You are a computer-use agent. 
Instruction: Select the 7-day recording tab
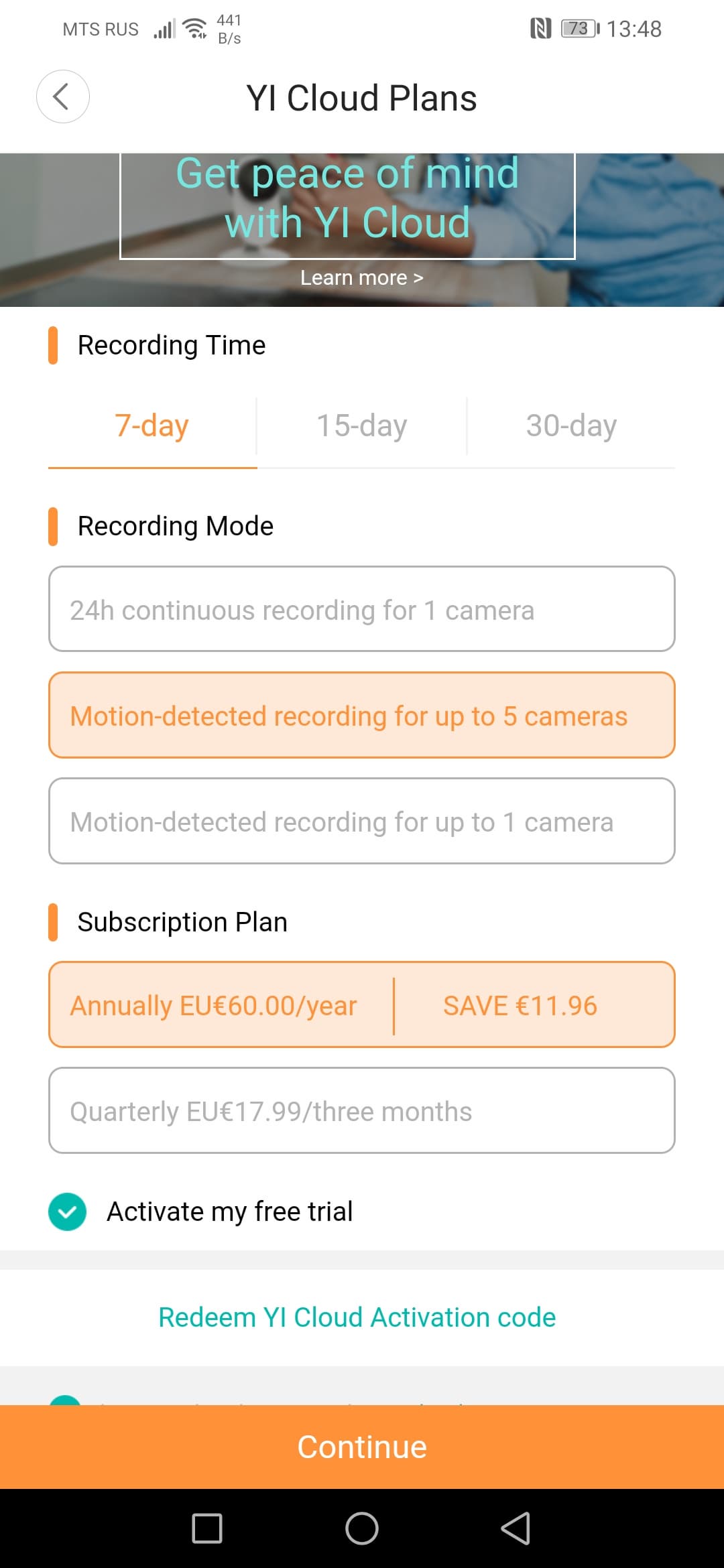point(152,426)
